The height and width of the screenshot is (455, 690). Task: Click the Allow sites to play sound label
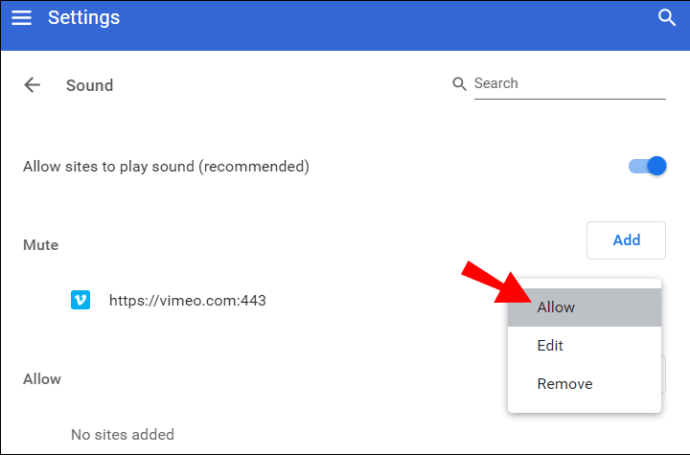[166, 166]
